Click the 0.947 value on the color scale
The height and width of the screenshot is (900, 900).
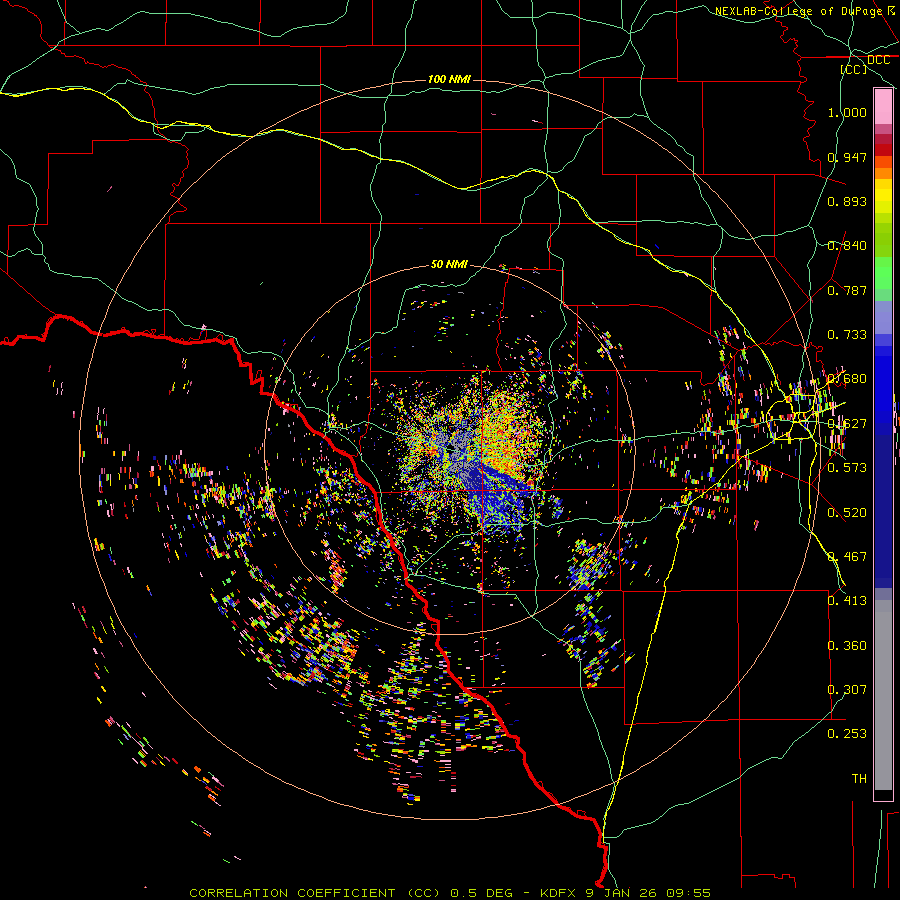(x=847, y=157)
